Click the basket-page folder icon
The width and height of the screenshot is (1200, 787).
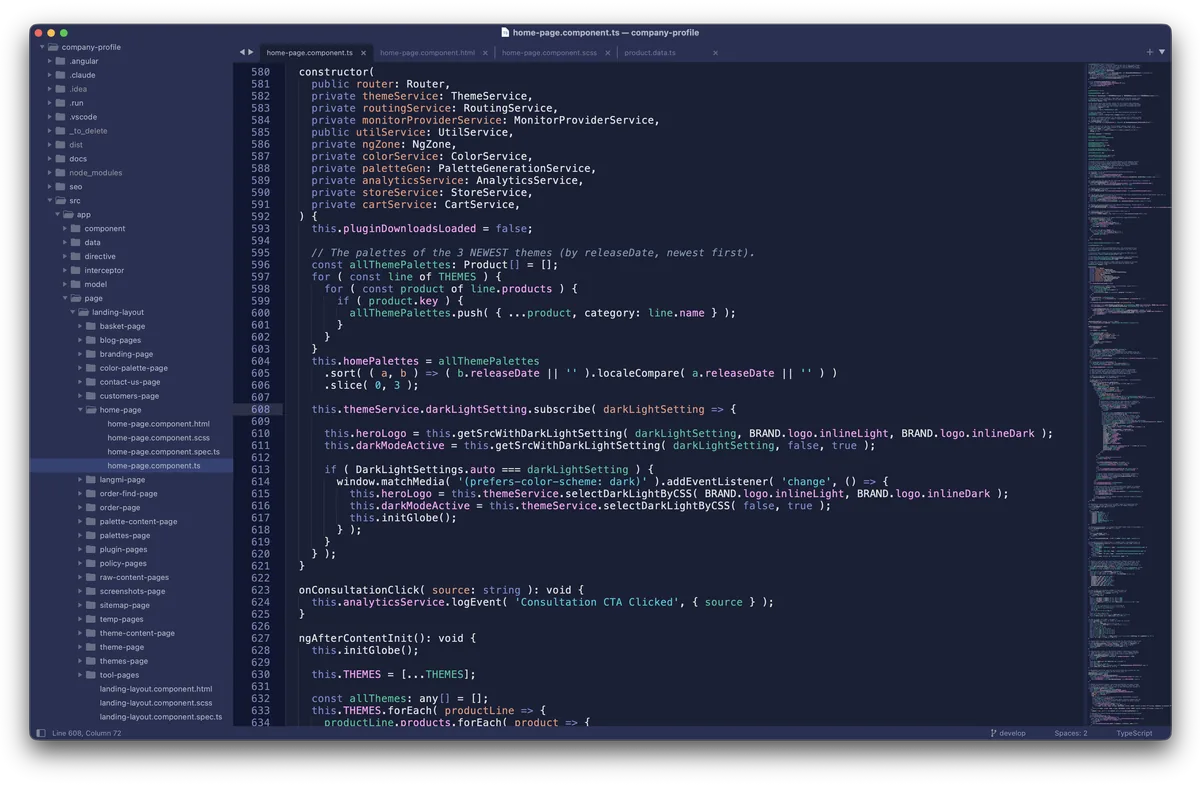tap(91, 326)
